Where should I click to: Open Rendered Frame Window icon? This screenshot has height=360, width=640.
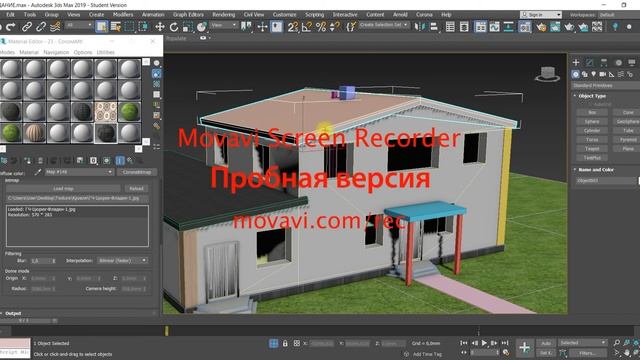[555, 27]
